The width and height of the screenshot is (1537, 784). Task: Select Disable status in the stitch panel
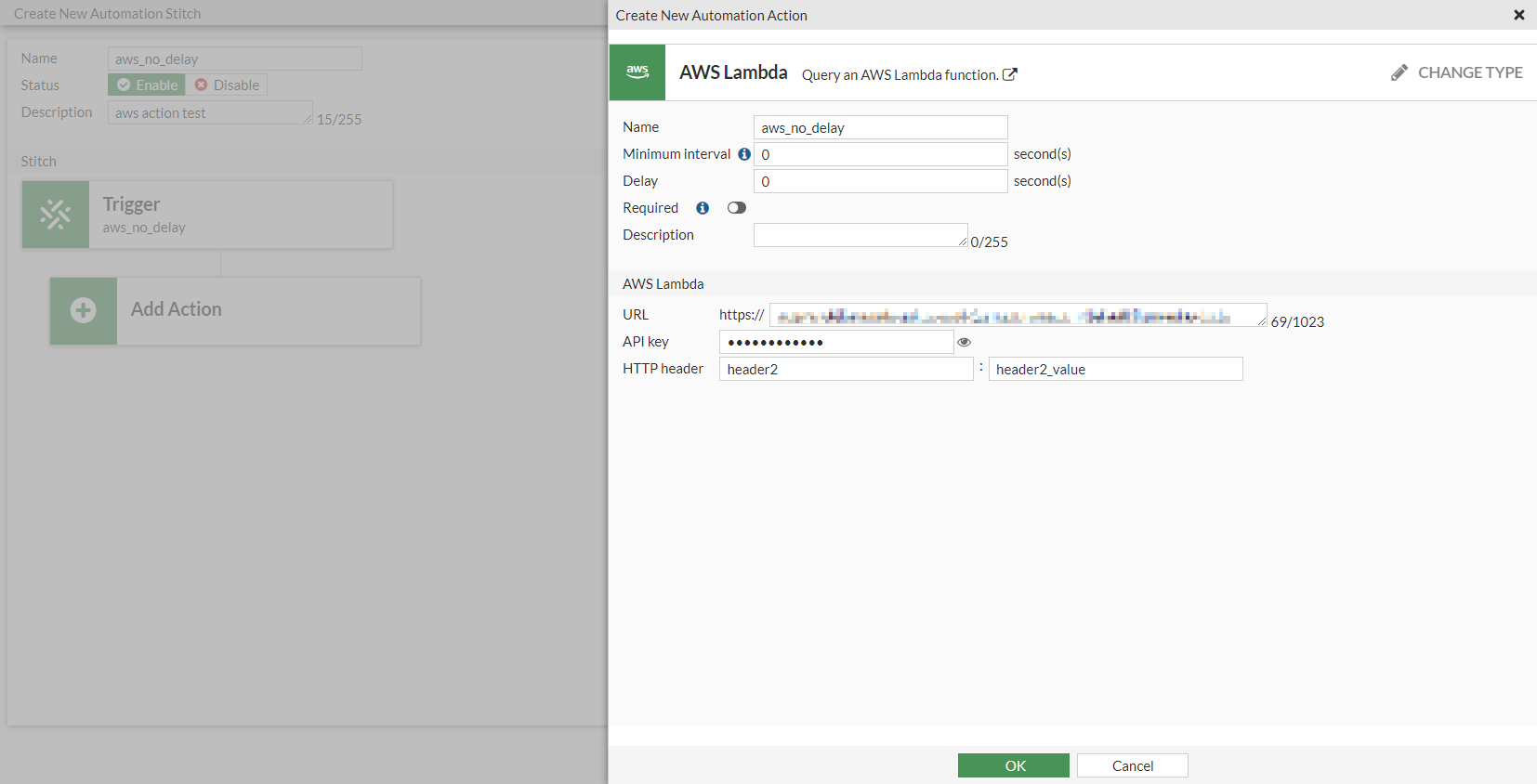point(227,85)
